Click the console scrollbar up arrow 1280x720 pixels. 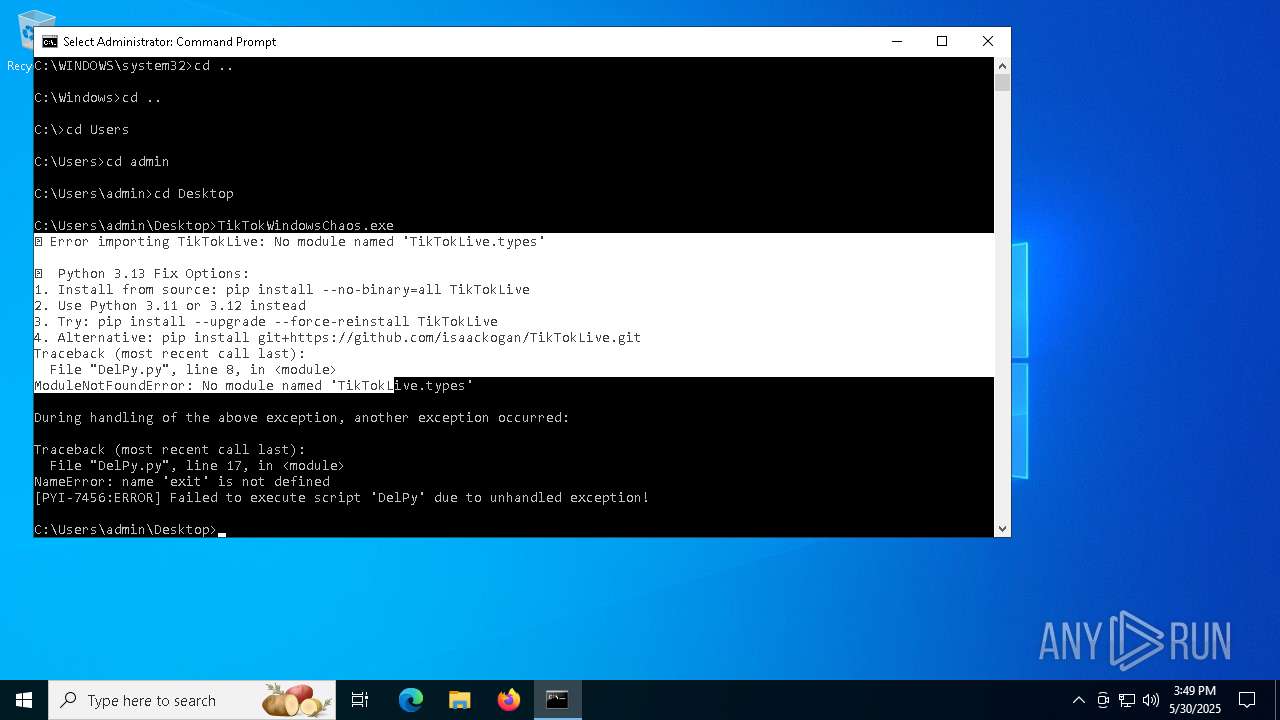point(1002,65)
